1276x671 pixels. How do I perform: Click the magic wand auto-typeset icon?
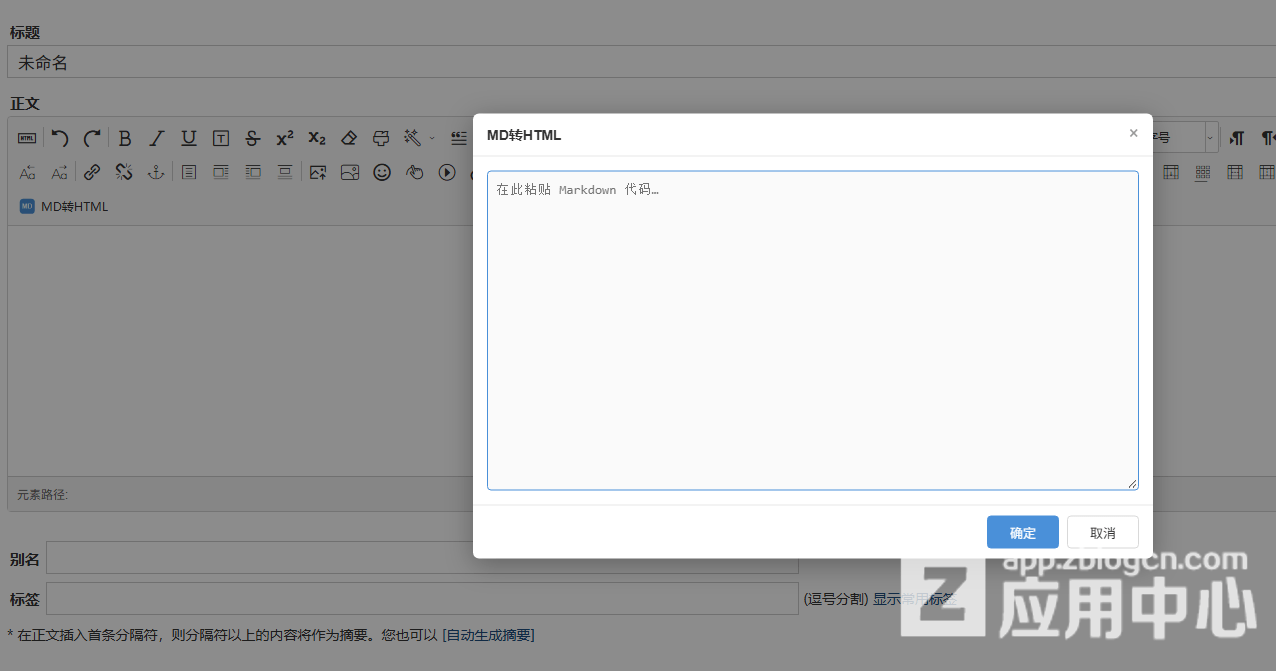[x=412, y=138]
